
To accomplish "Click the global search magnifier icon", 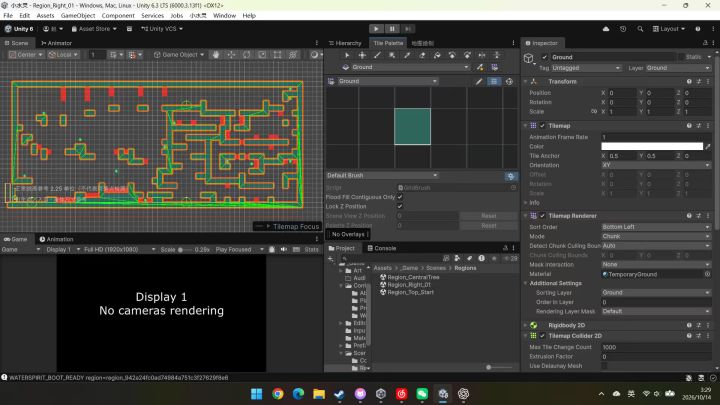I will 640,29.
